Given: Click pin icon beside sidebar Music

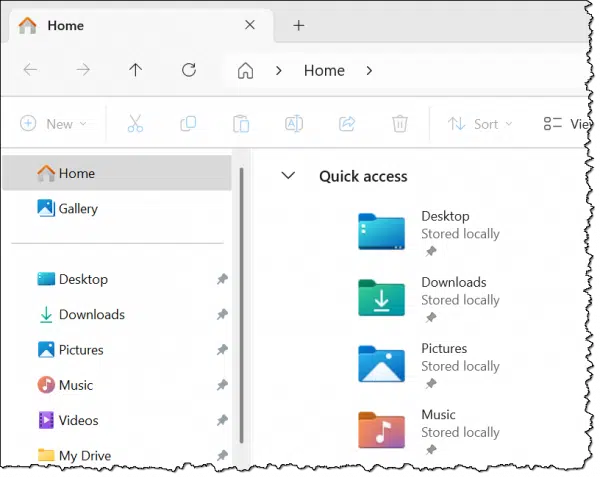Looking at the screenshot, I should point(222,385).
